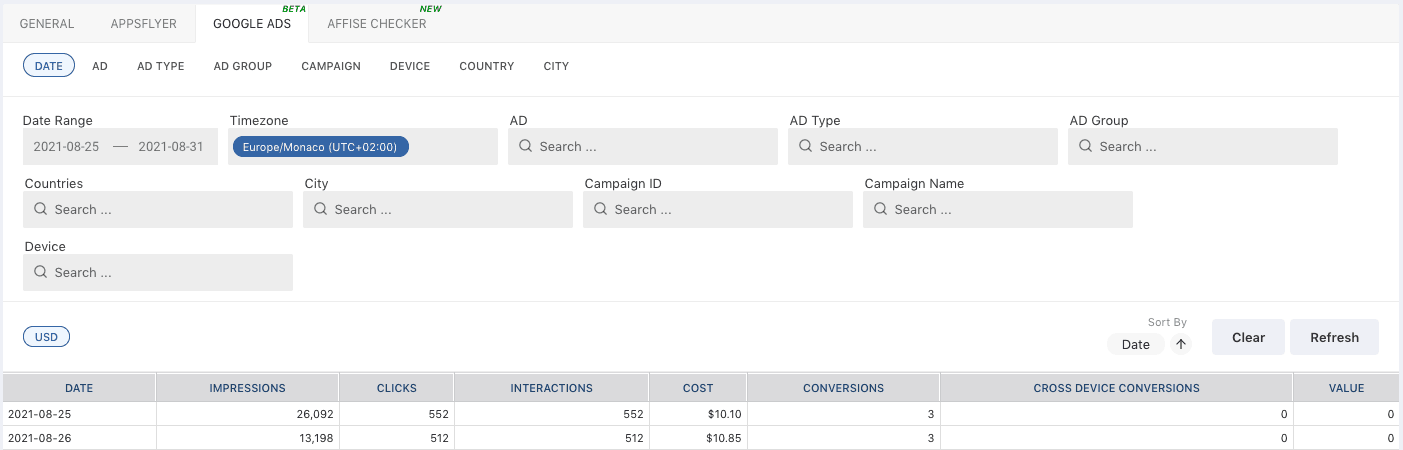Image resolution: width=1403 pixels, height=450 pixels.
Task: Group report by AD
Action: 100,66
